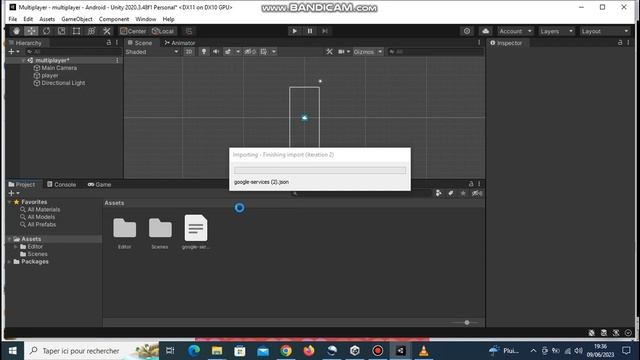Open the custom editor tools icon
The width and height of the screenshot is (640, 360).
pos(107,31)
